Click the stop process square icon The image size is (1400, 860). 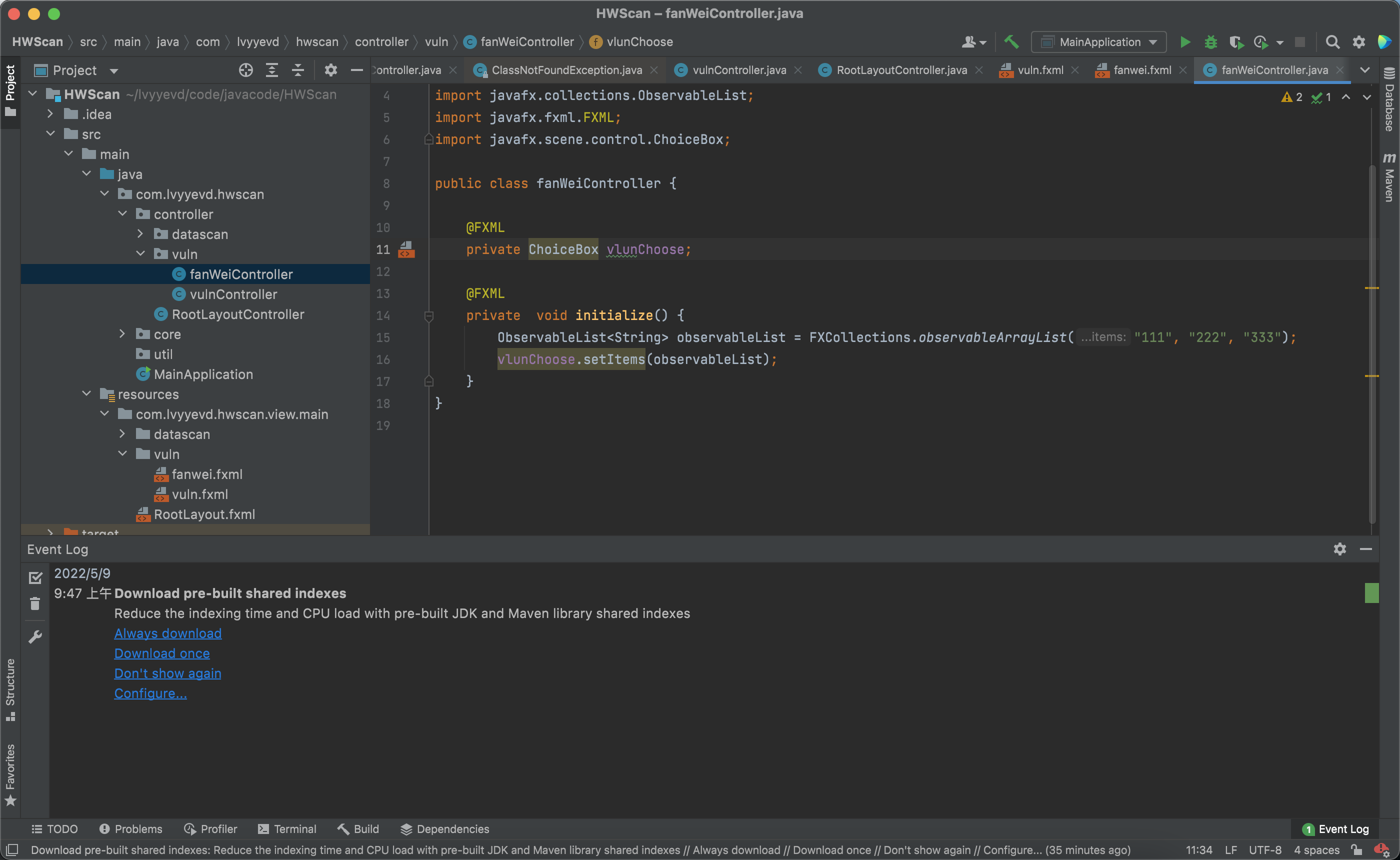tap(1300, 42)
